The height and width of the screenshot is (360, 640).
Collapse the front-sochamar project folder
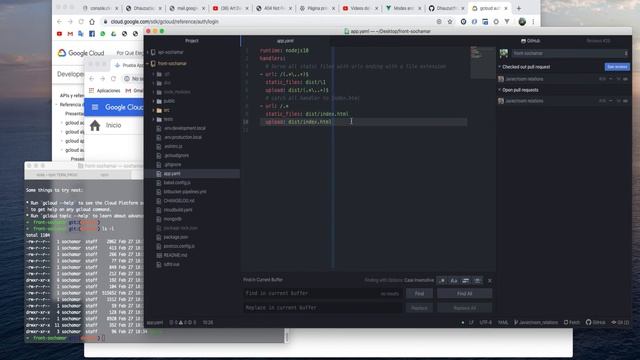(x=148, y=64)
